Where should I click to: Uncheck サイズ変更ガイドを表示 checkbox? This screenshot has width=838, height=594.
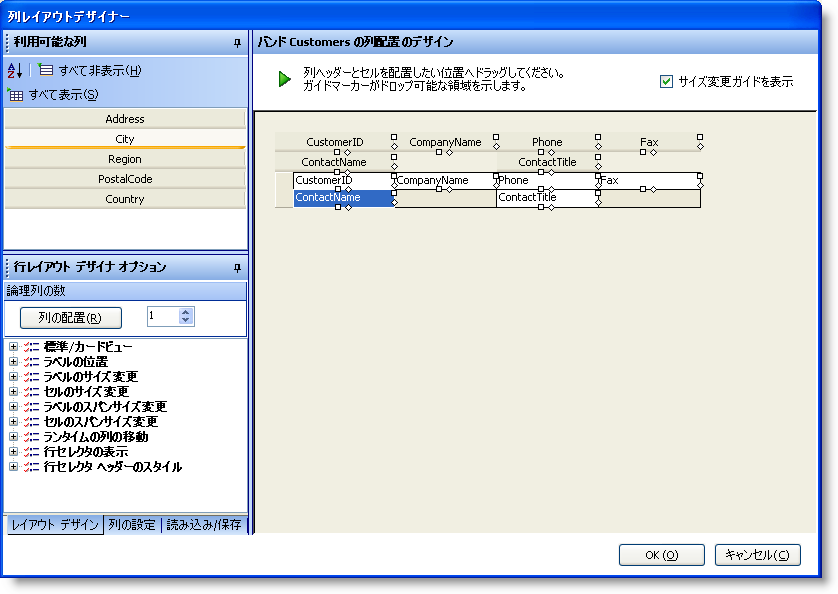pyautogui.click(x=666, y=81)
